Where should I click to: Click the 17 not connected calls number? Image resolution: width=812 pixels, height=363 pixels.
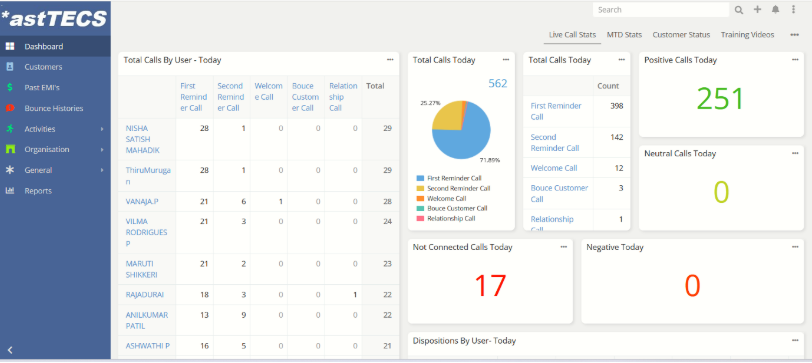[489, 286]
